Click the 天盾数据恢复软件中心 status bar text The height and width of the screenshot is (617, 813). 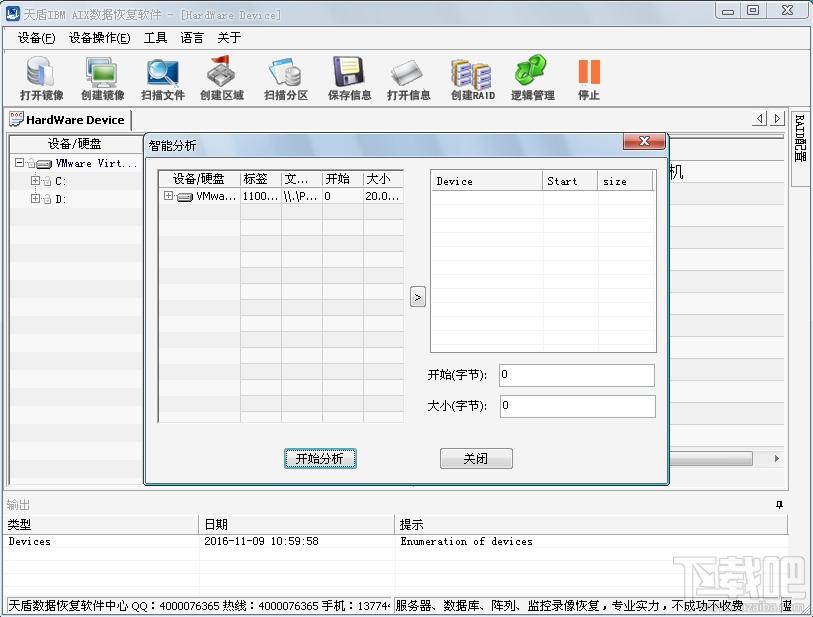click(x=68, y=606)
